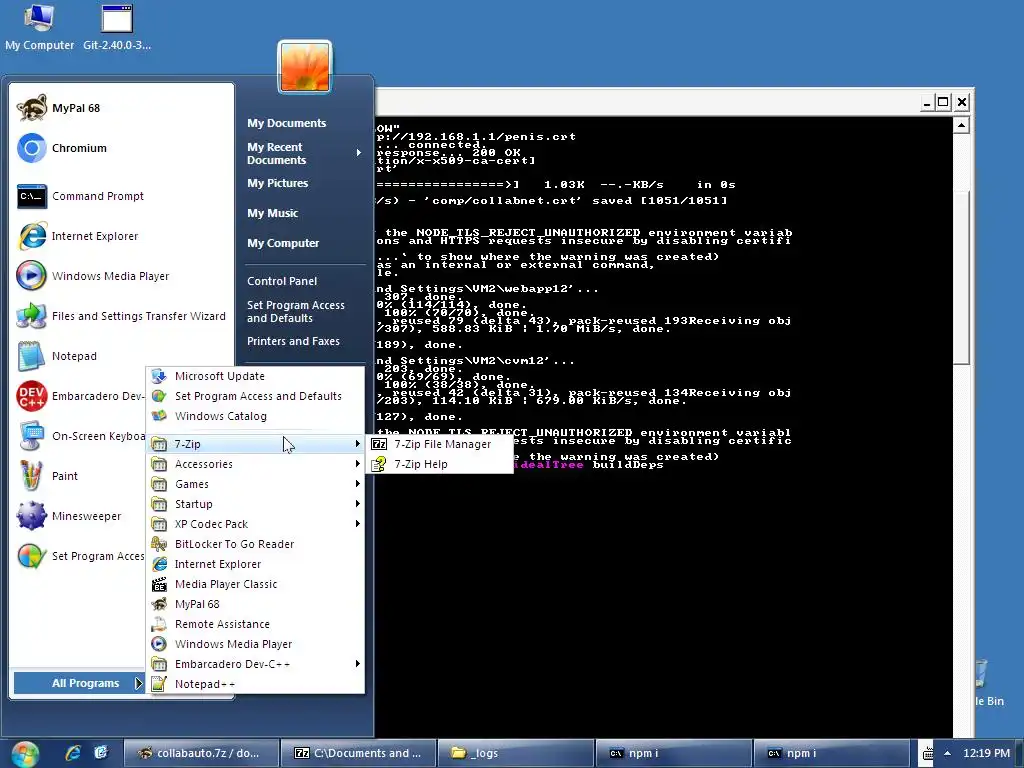Open 7-Zip File Manager
This screenshot has width=1024, height=768.
[440, 444]
